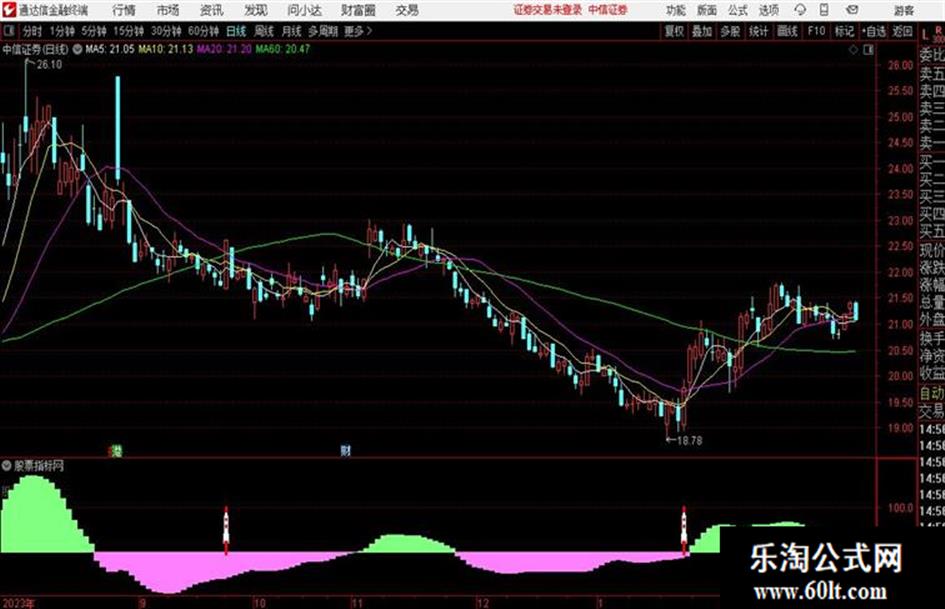Click the MA60: 20.47 indicator value

282,49
